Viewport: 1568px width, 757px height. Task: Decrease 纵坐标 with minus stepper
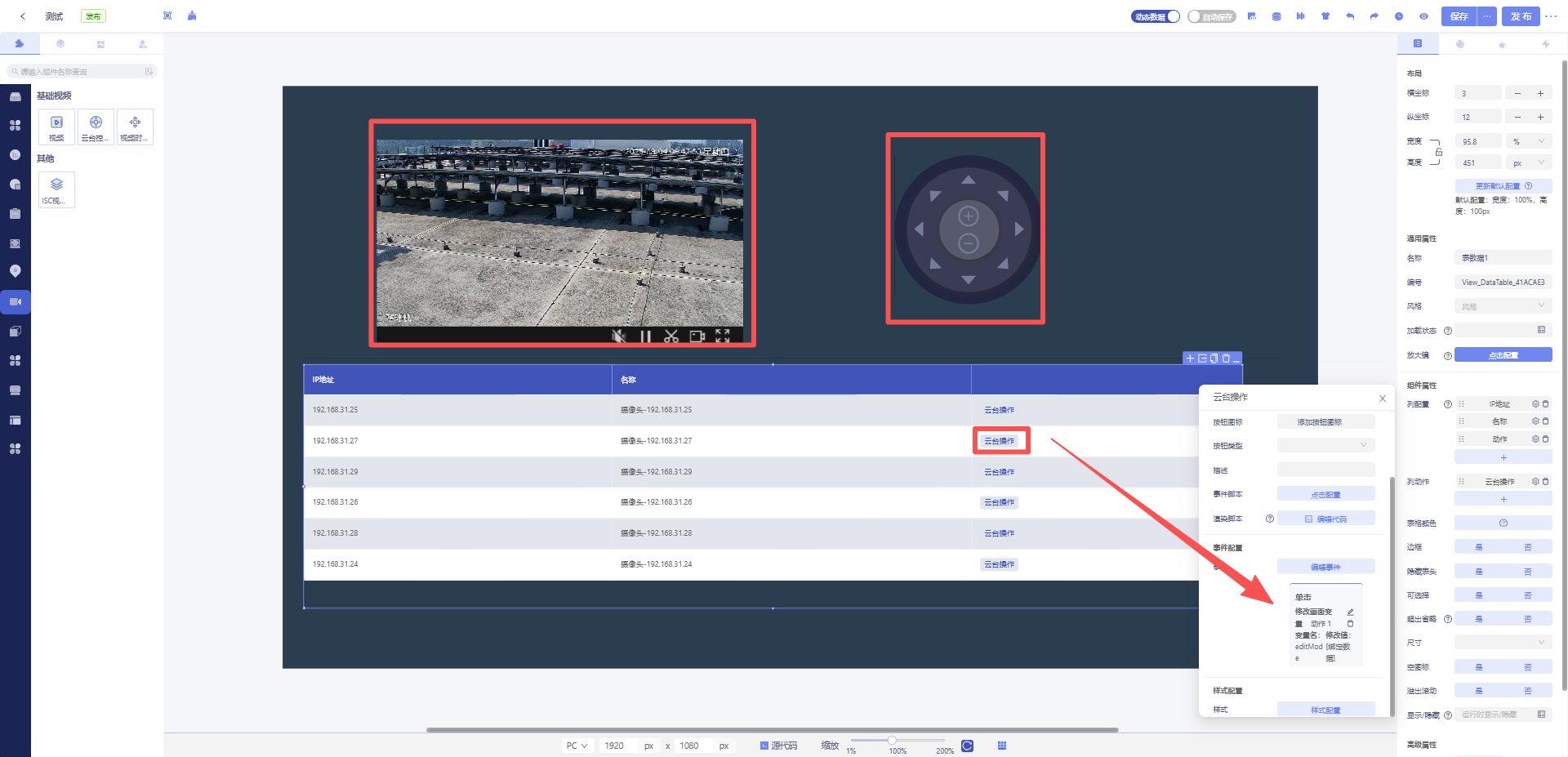click(x=1517, y=117)
